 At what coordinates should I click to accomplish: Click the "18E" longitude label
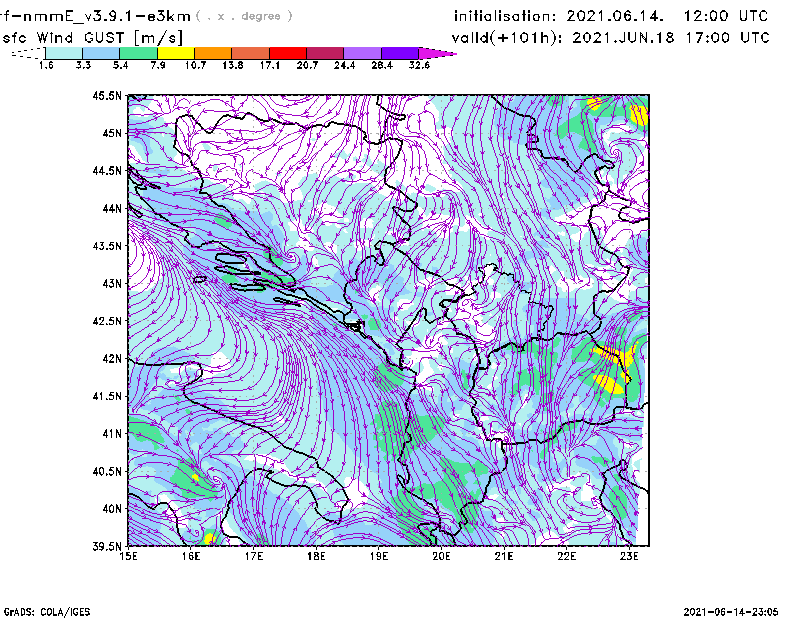[316, 556]
